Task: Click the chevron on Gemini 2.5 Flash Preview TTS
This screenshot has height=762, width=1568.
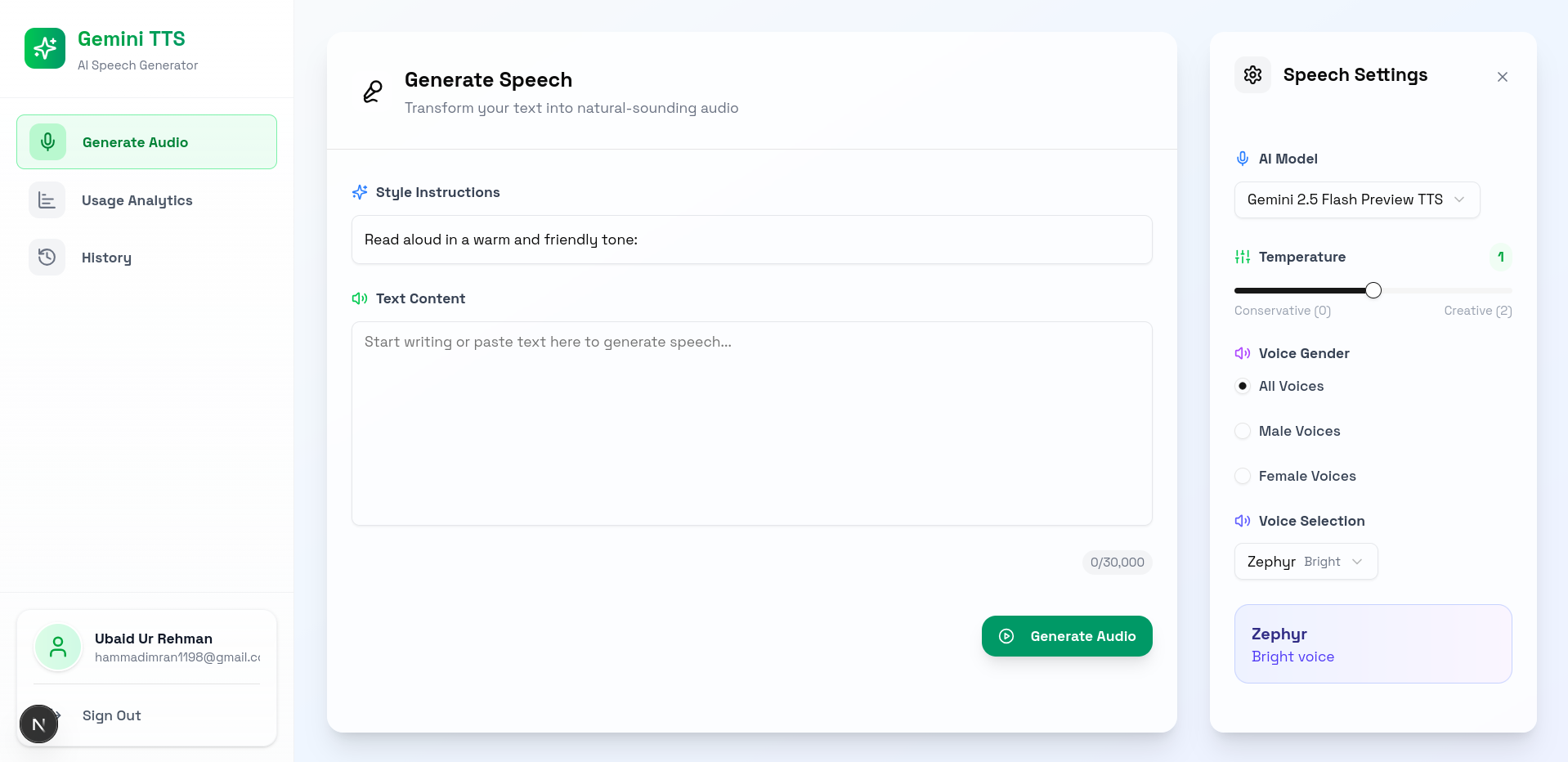Action: tap(1461, 199)
